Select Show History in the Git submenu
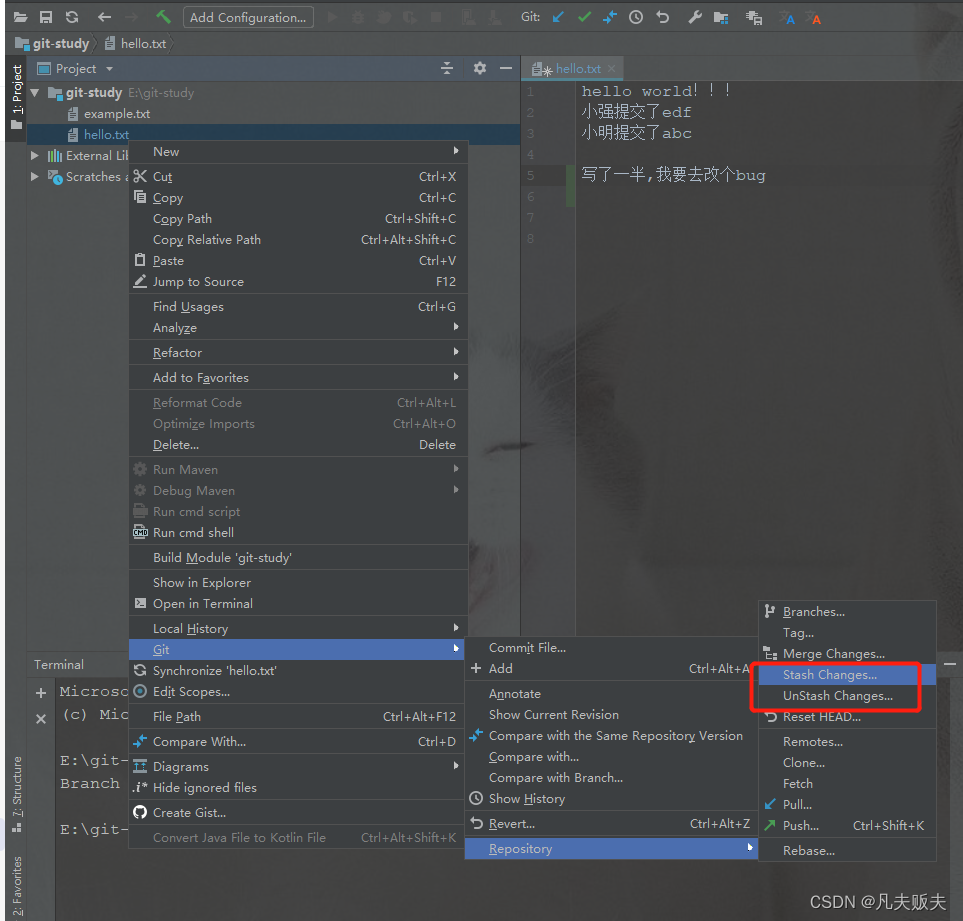This screenshot has height=921, width=963. pyautogui.click(x=611, y=798)
